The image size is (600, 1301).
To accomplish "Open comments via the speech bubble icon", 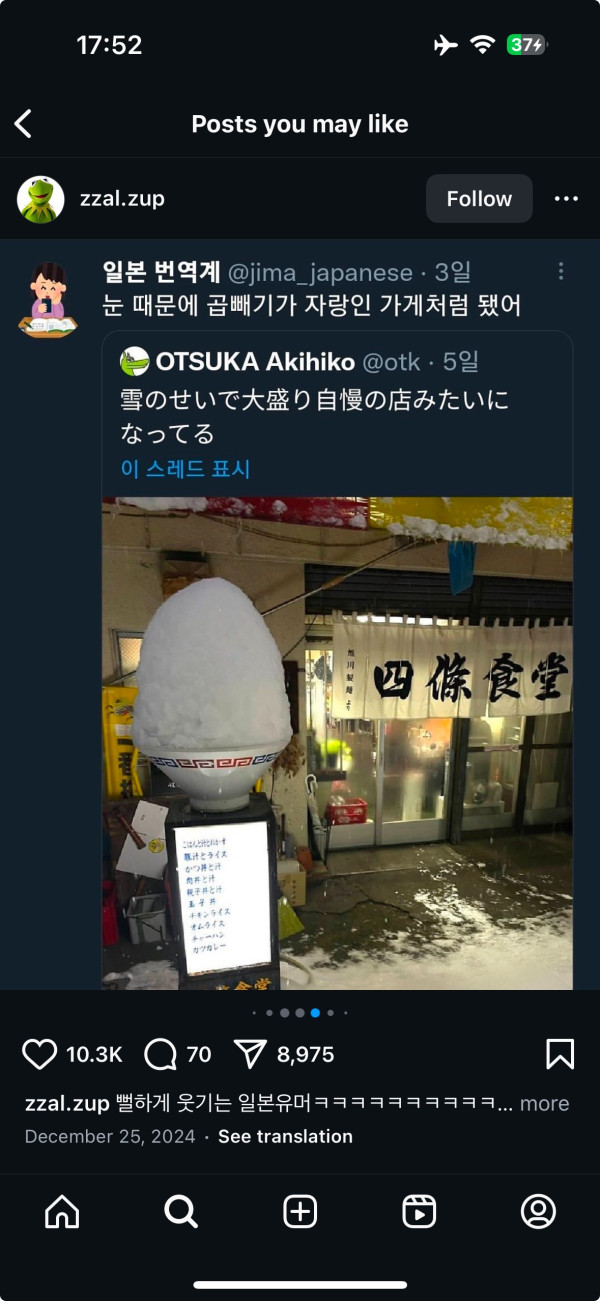I will click(161, 1054).
